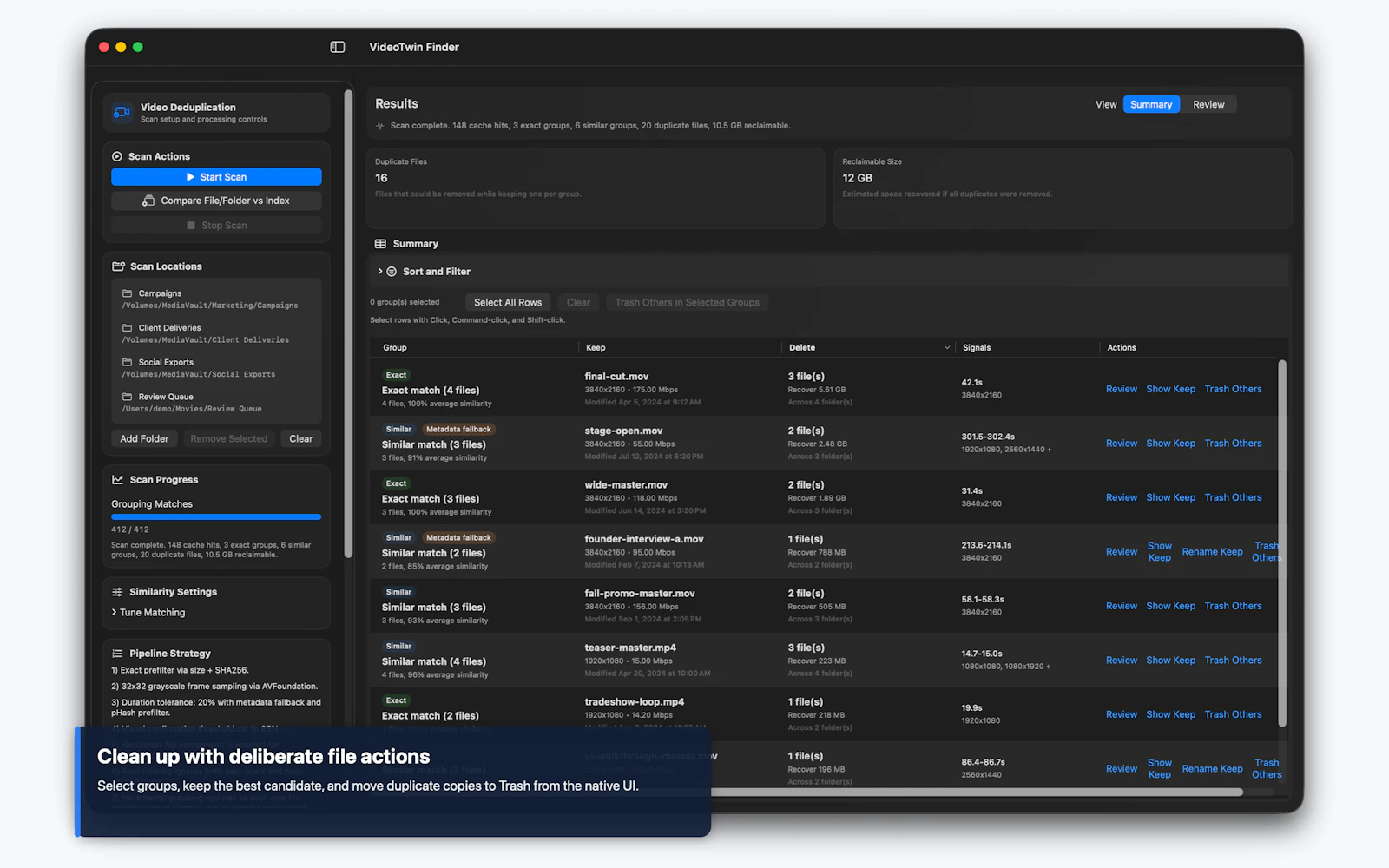Click the Social Exports folder icon
The width and height of the screenshot is (1389, 868).
(x=127, y=362)
